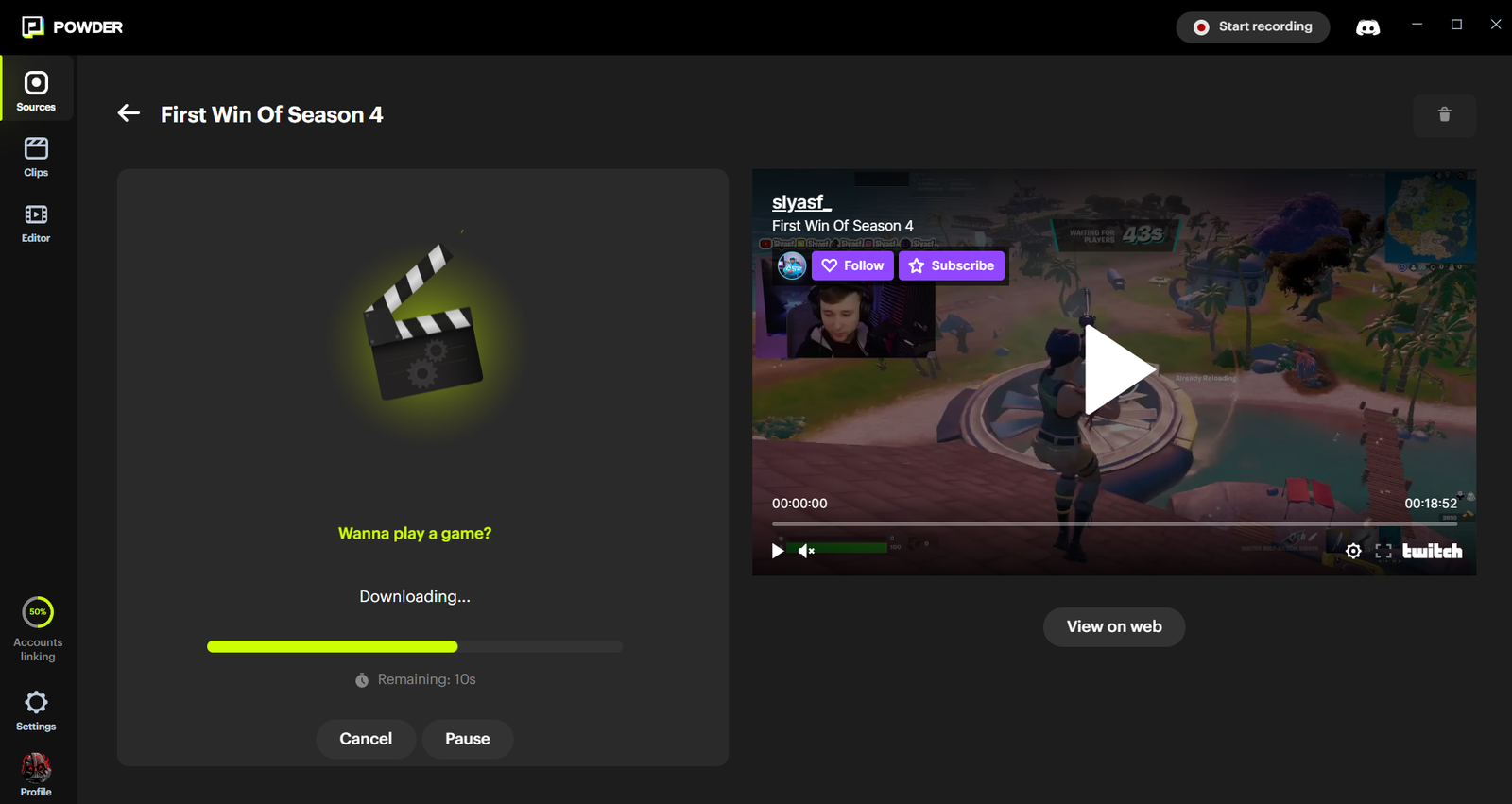Viewport: 1512px width, 804px height.
Task: Pause the download
Action: pyautogui.click(x=467, y=739)
